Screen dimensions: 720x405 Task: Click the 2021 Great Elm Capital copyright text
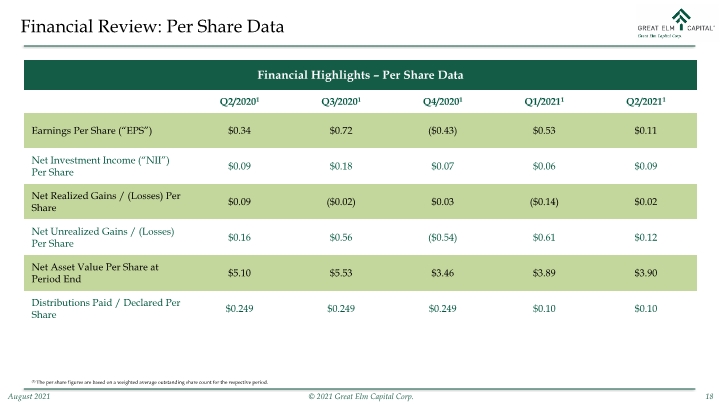pos(361,396)
